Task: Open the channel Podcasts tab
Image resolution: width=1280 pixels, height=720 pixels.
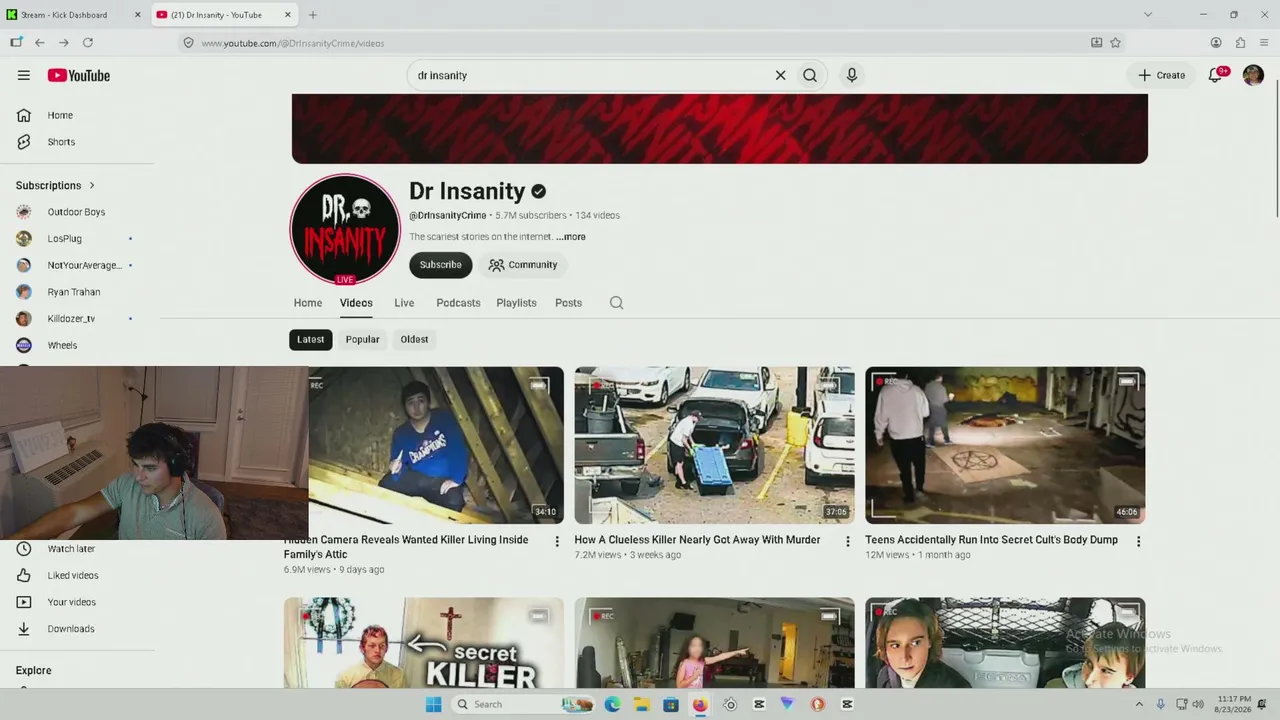Action: tap(458, 303)
